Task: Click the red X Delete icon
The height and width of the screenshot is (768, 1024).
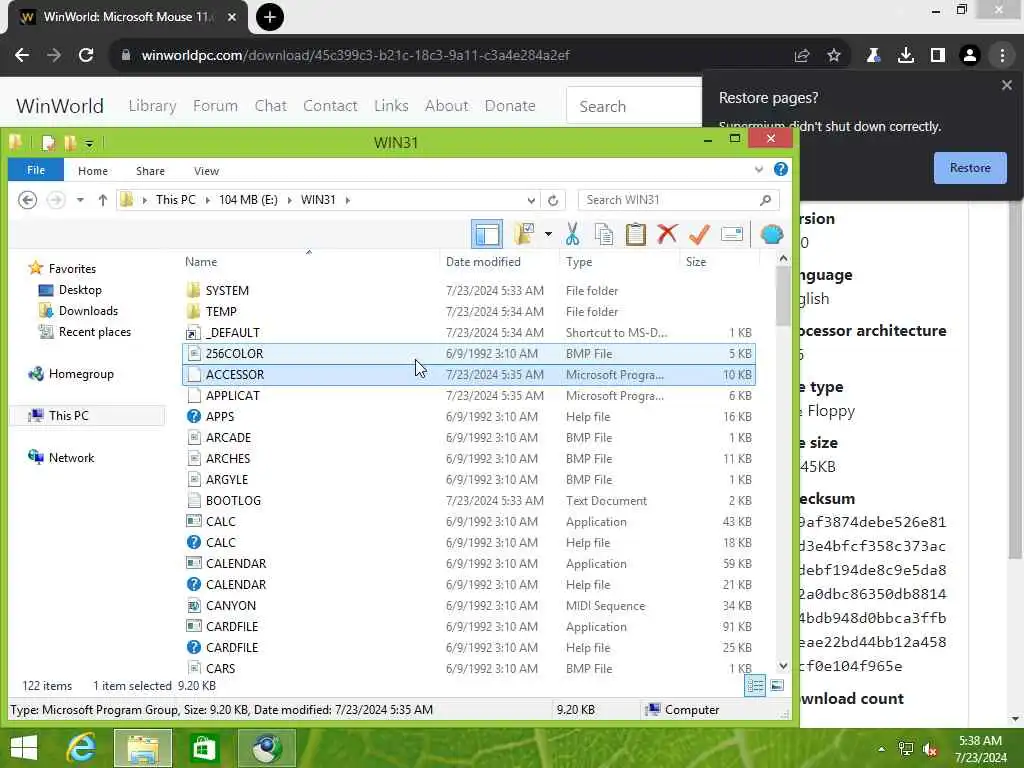Action: tap(667, 234)
